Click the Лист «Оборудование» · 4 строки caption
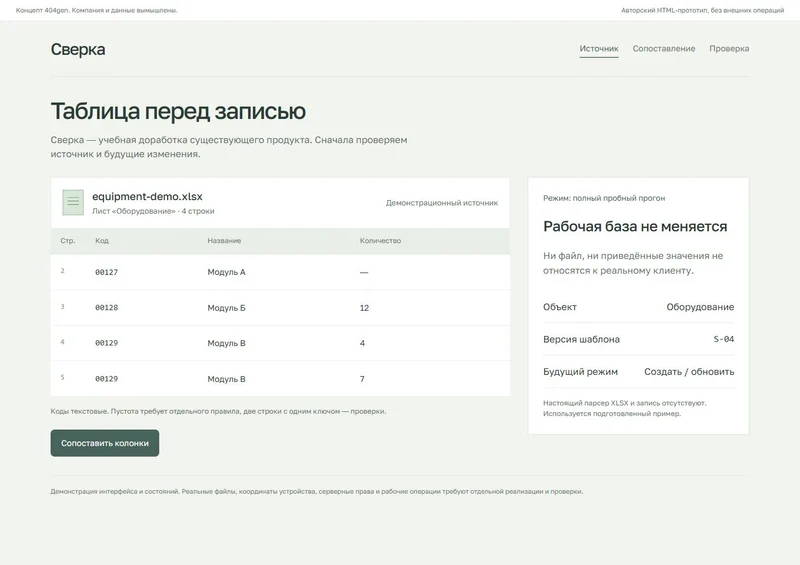800x565 pixels. [153, 211]
